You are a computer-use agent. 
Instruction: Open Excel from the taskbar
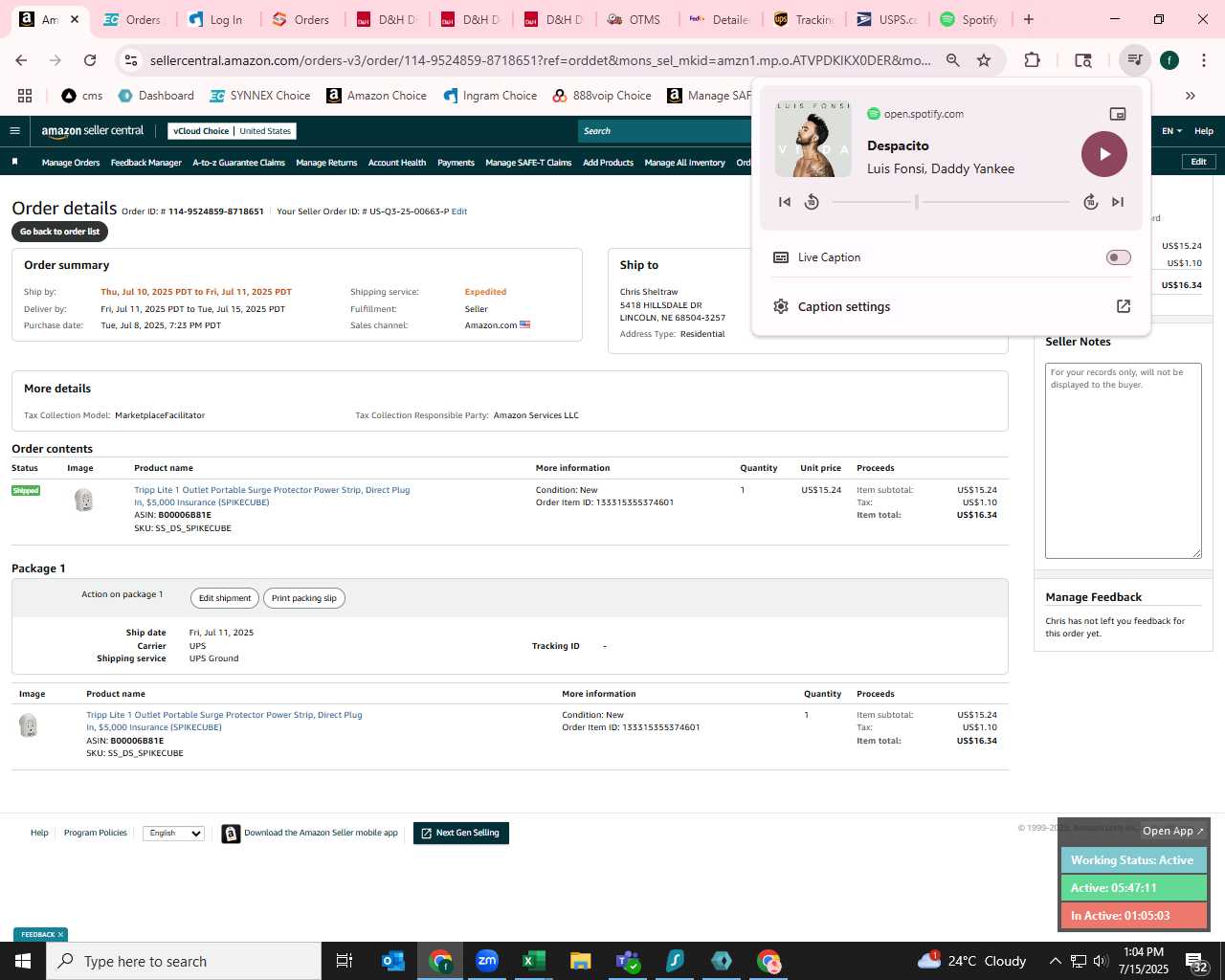point(534,961)
